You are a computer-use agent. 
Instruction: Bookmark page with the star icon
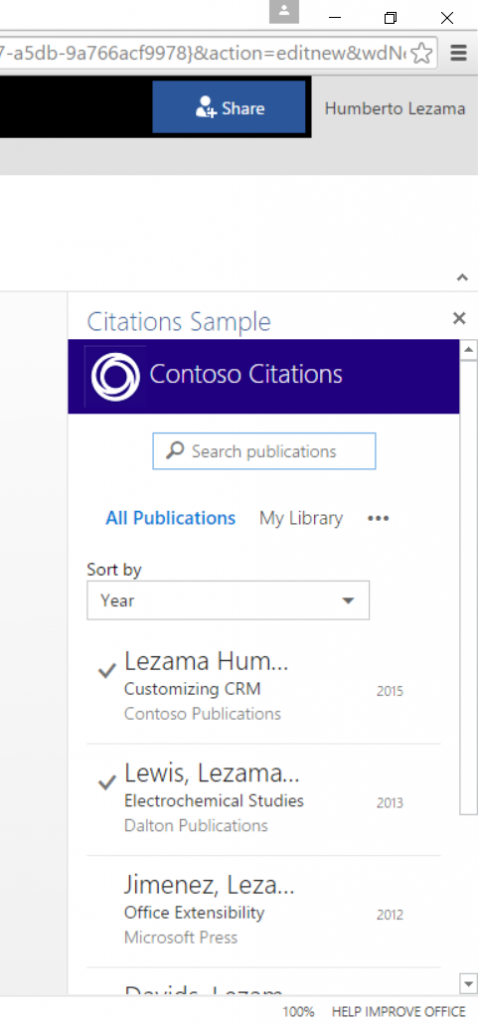click(422, 53)
